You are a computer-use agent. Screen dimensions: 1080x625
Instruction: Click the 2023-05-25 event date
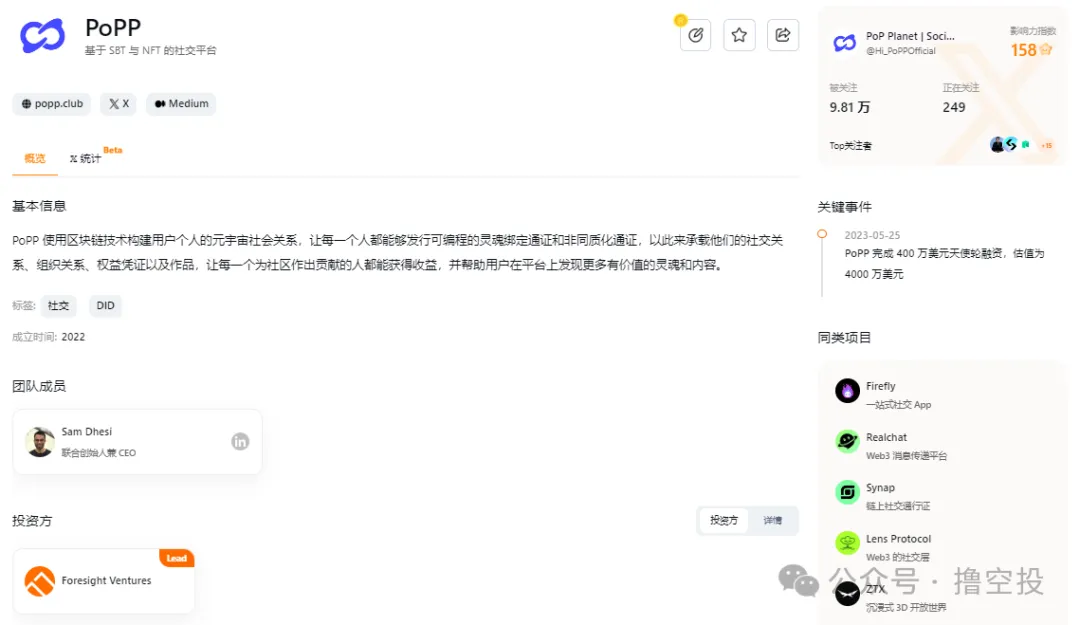point(872,236)
